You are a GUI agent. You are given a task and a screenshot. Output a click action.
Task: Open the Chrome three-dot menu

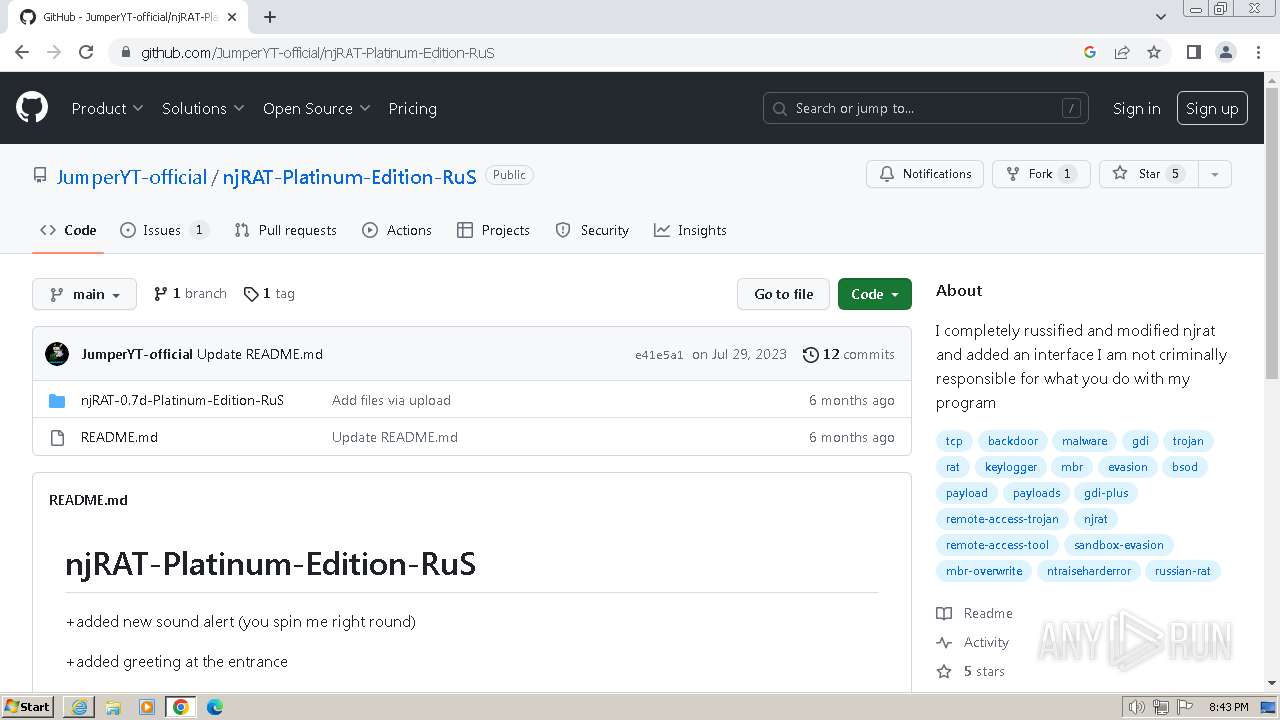click(x=1258, y=52)
